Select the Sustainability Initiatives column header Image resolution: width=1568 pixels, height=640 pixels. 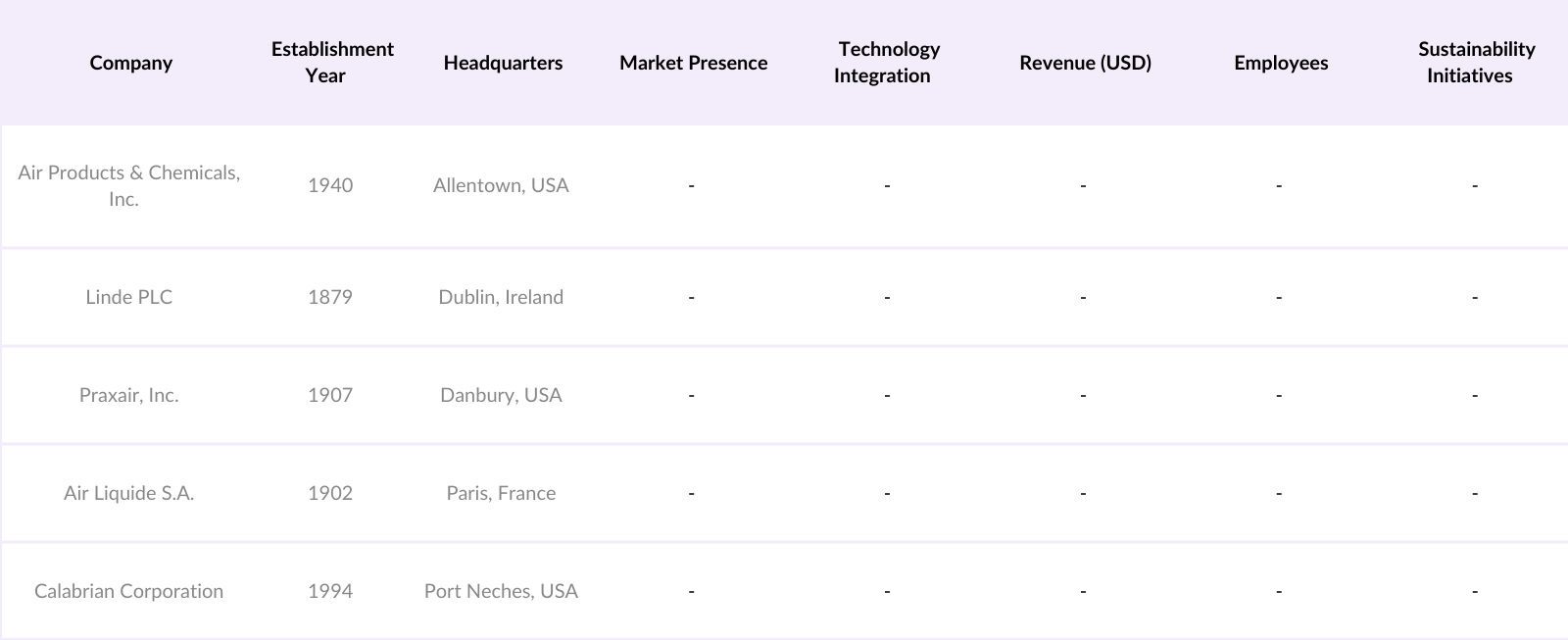(x=1475, y=63)
